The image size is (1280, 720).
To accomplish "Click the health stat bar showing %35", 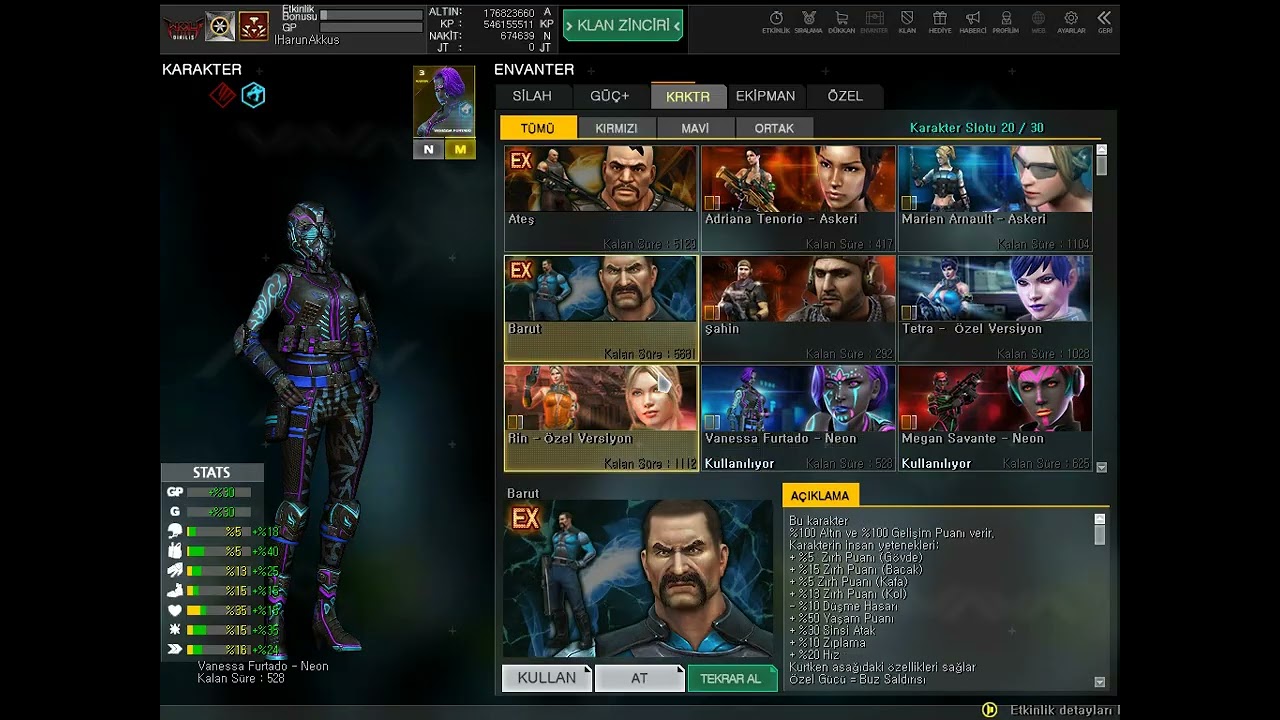I will tap(218, 610).
